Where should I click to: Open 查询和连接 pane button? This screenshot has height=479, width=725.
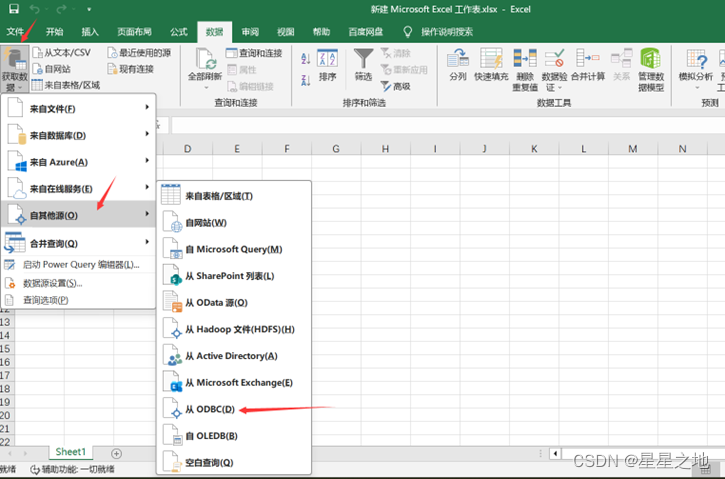click(254, 53)
